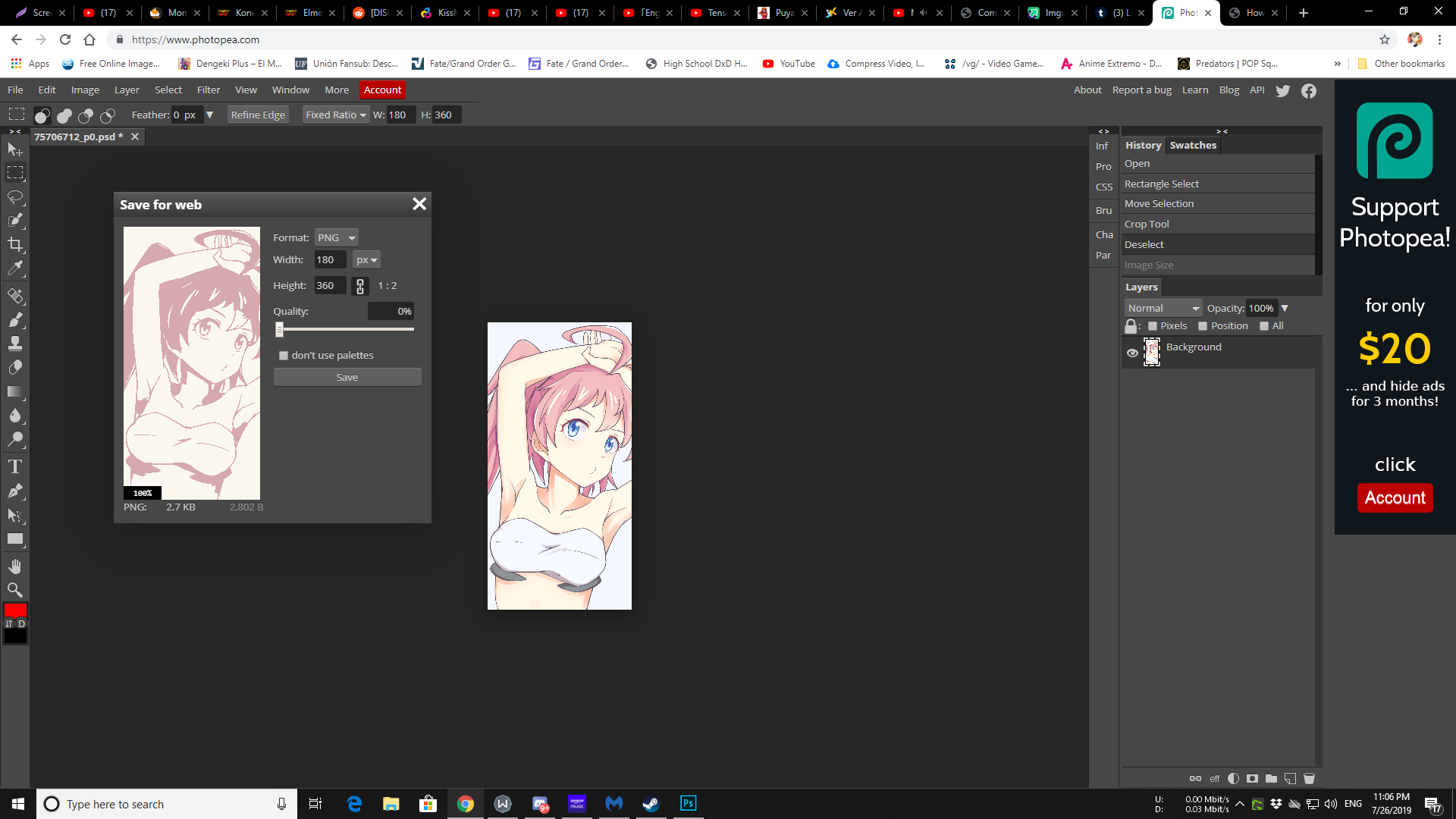Select the Hand tool
The height and width of the screenshot is (819, 1456).
[x=15, y=566]
